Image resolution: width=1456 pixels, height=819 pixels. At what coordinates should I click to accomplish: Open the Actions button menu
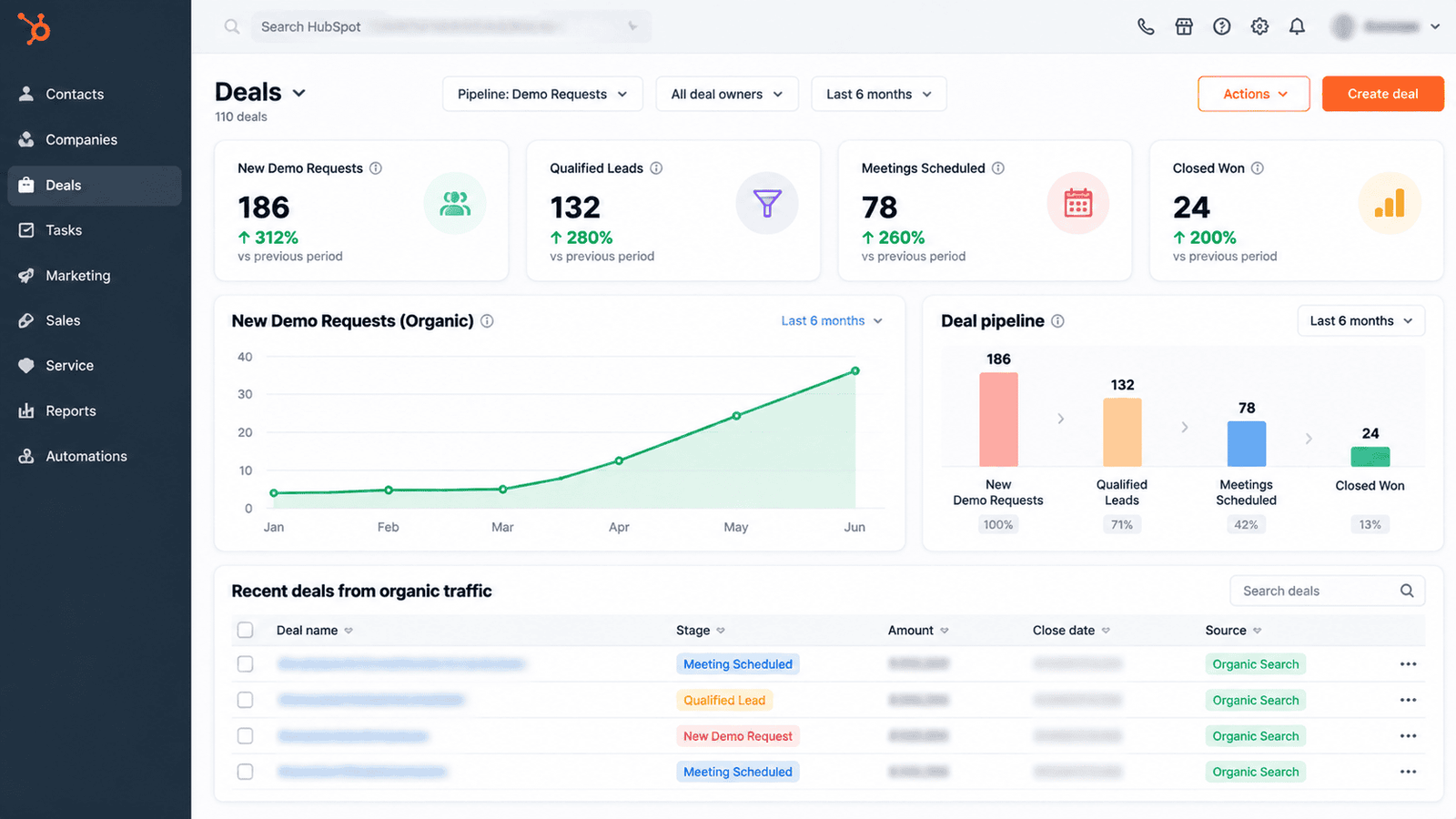pyautogui.click(x=1254, y=94)
